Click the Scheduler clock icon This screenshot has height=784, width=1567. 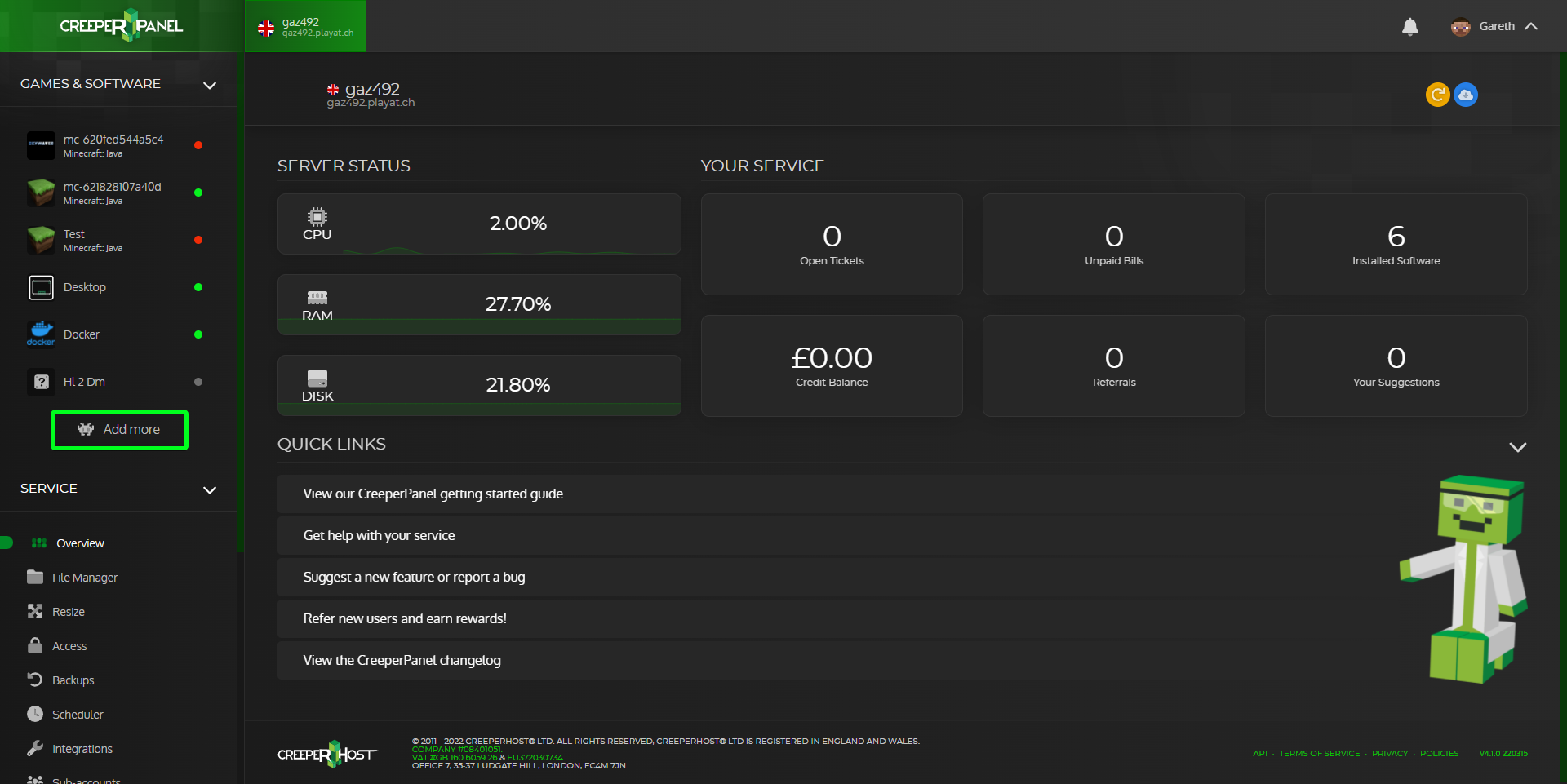pyautogui.click(x=35, y=714)
